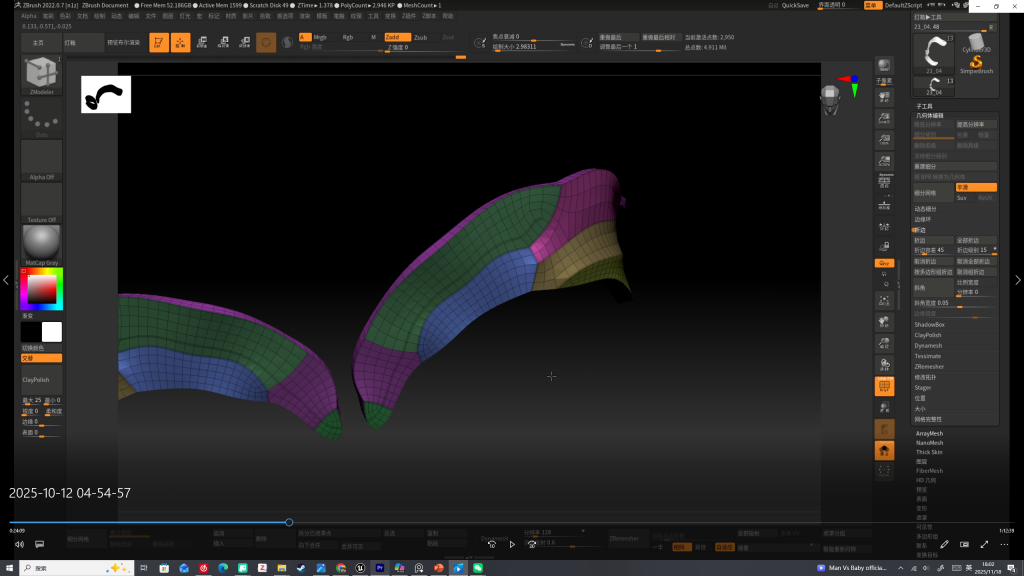This screenshot has width=1024, height=576.
Task: Select the SimpleBrush tool icon
Action: tap(976, 62)
